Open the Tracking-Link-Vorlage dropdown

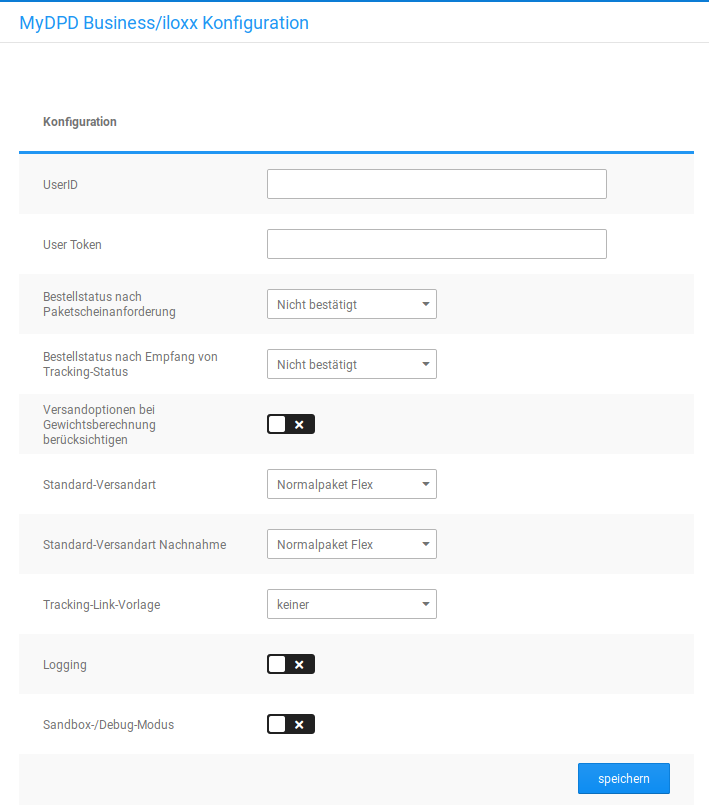click(x=351, y=604)
